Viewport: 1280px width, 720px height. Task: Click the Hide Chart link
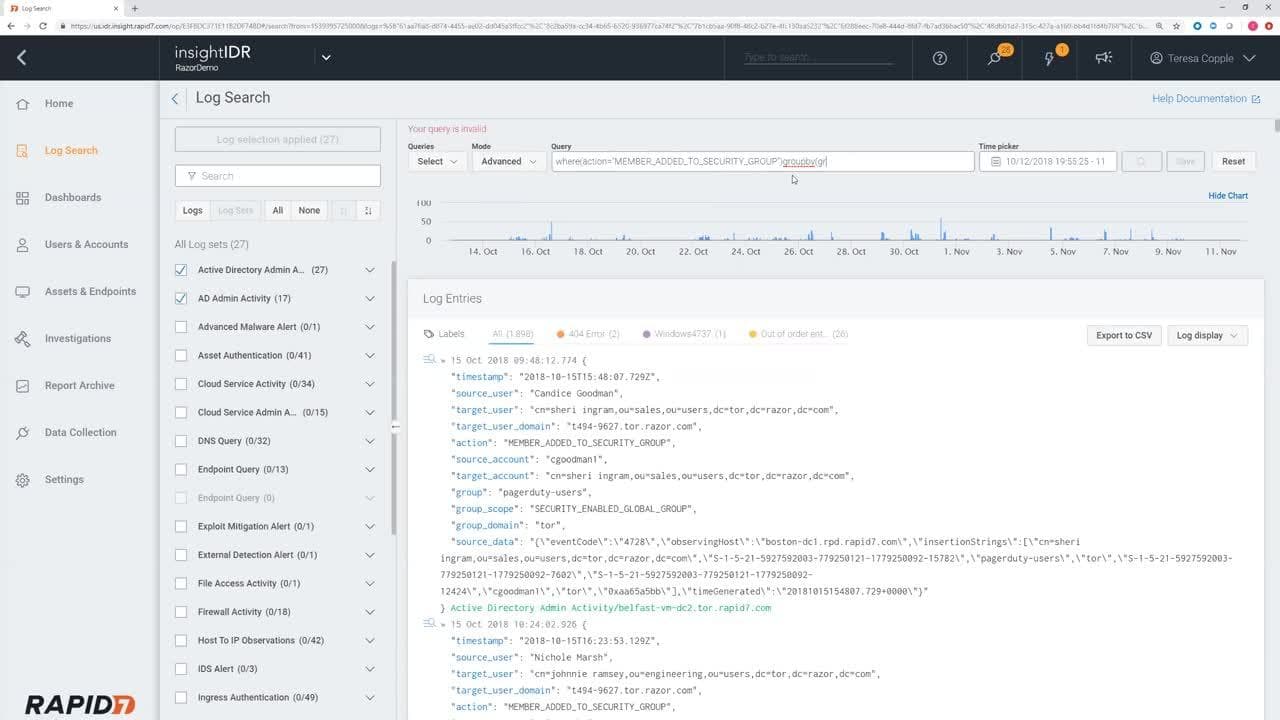pos(1228,196)
